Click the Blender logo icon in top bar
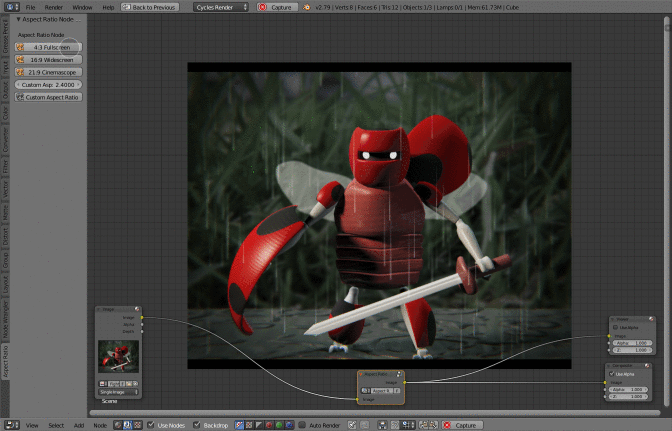Viewport: 672px width, 431px height. click(306, 7)
